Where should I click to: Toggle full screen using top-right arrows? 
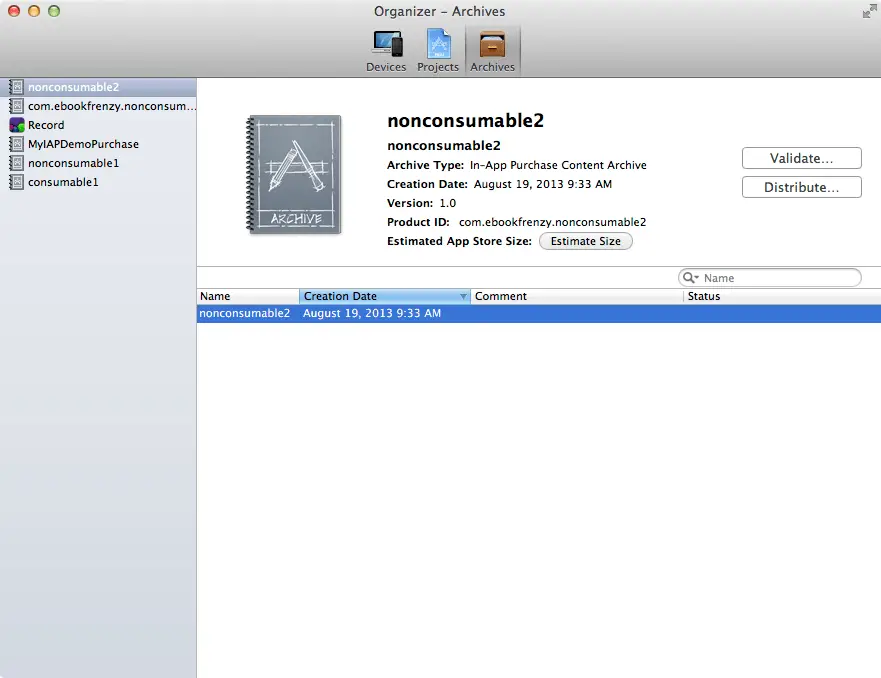coord(868,12)
